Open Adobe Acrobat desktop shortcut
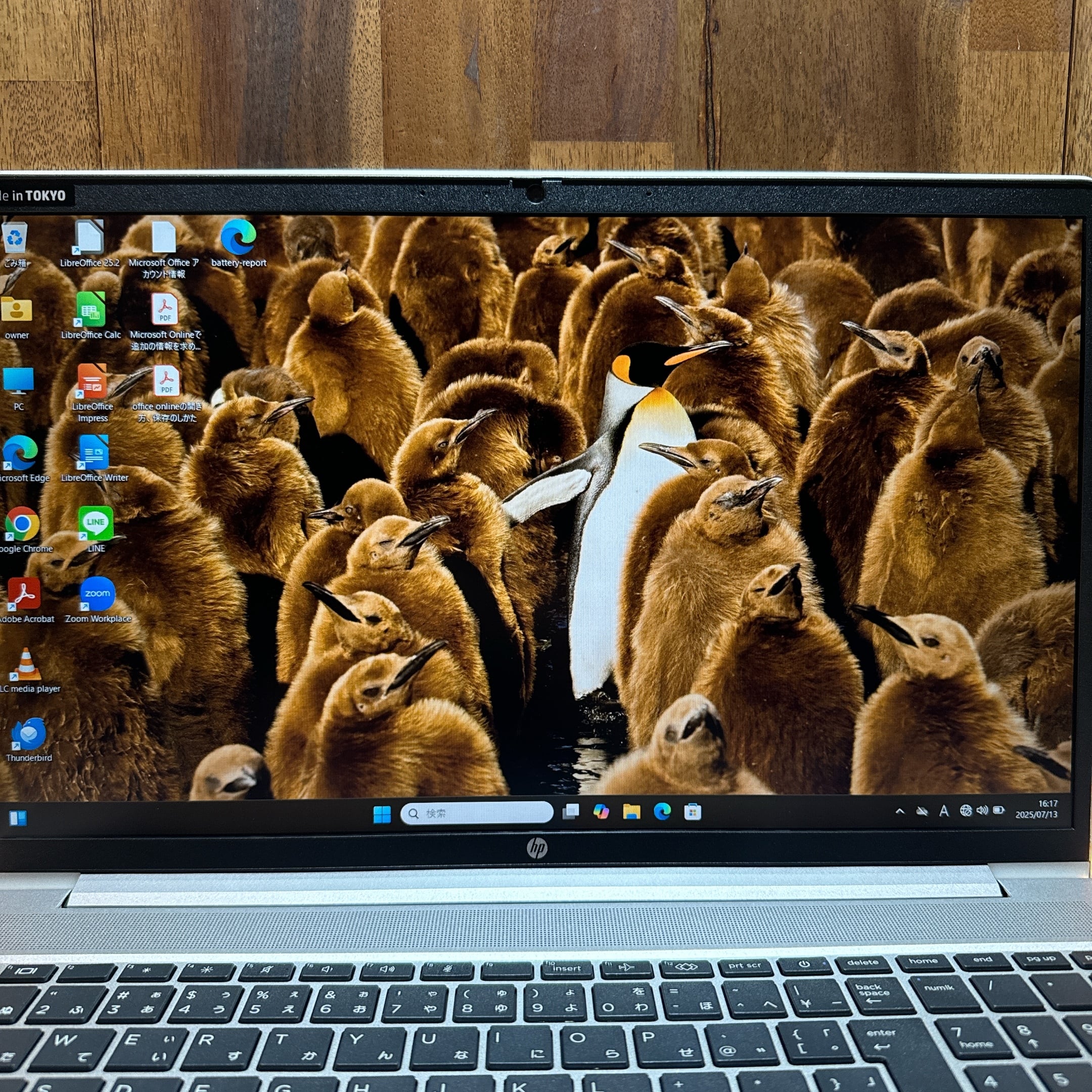The image size is (1092, 1092). click(24, 594)
